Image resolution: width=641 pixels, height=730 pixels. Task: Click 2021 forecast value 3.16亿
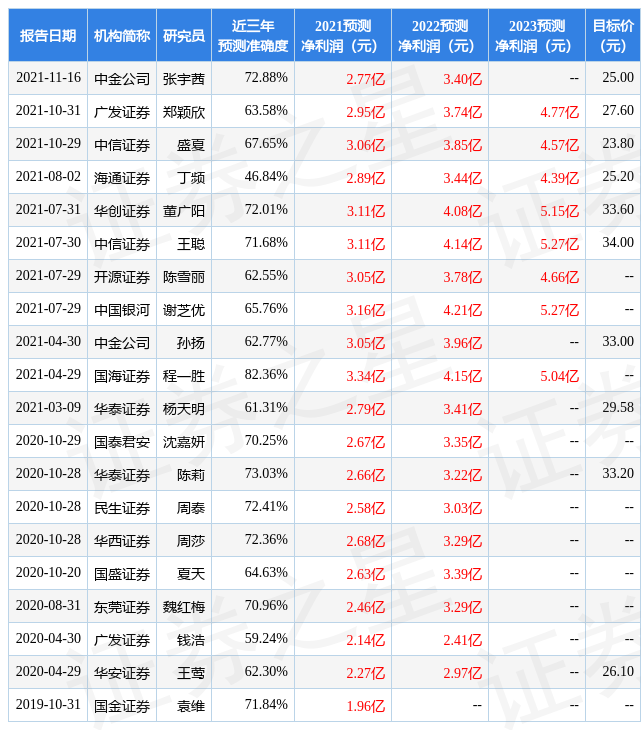(366, 311)
